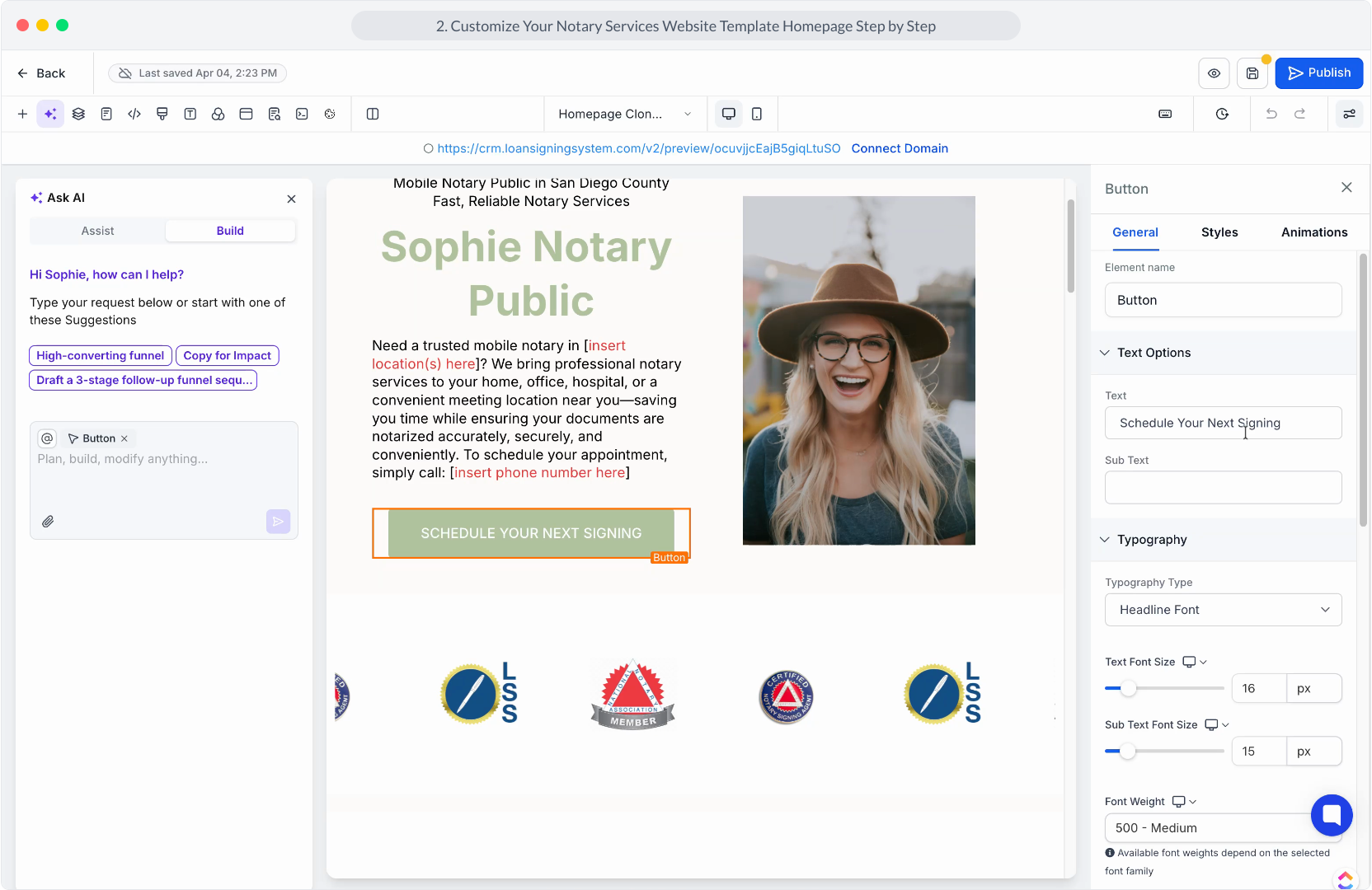Open the Layers panel icon
The width and height of the screenshot is (1372, 890).
point(78,114)
